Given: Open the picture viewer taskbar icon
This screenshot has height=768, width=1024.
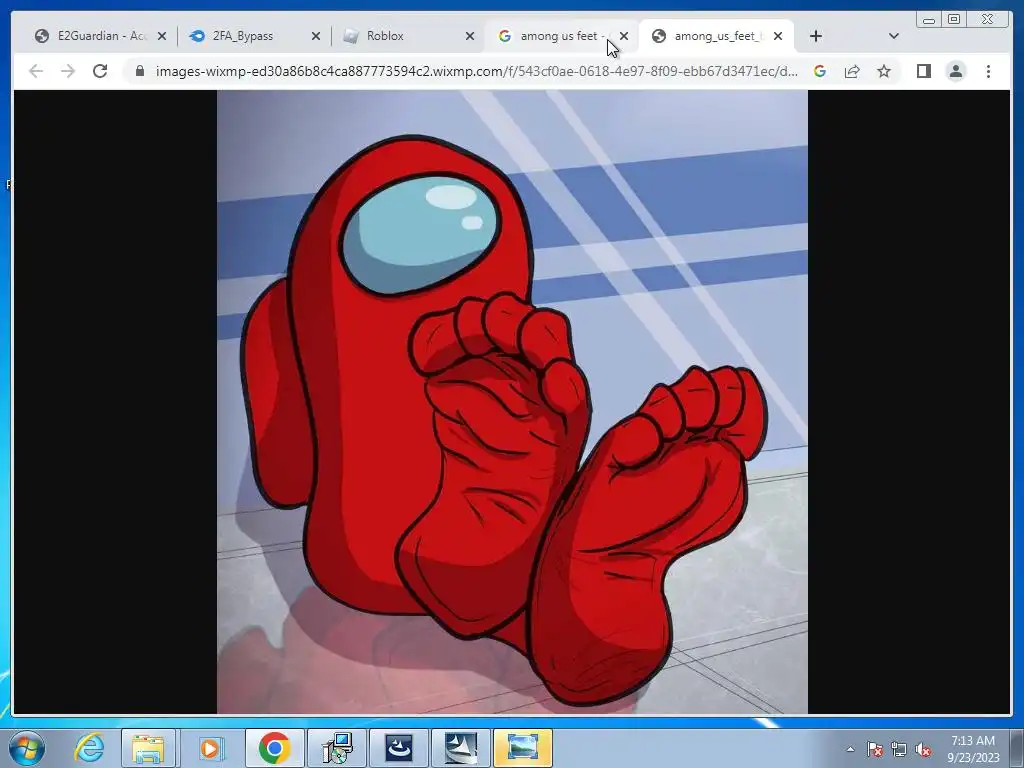Looking at the screenshot, I should (522, 748).
